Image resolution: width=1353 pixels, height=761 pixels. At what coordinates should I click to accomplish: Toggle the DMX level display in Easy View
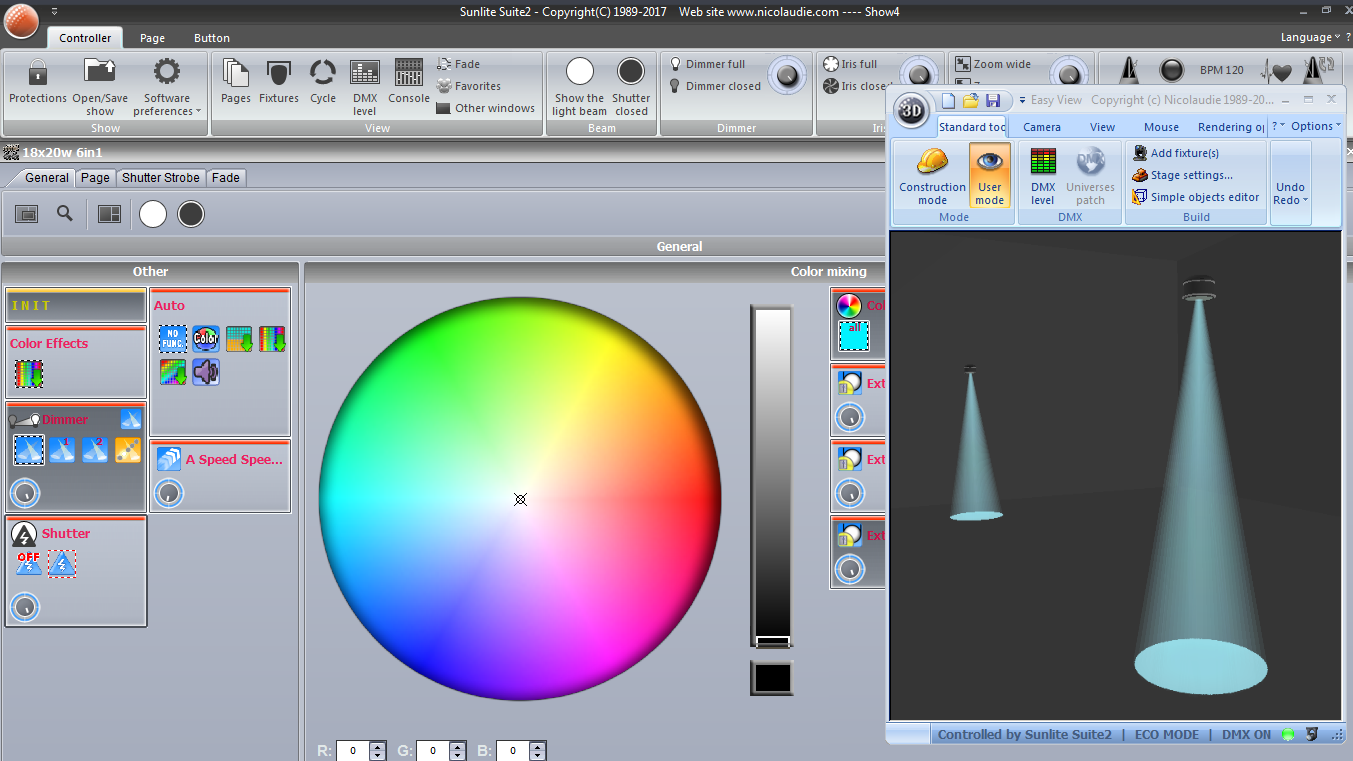point(1043,175)
